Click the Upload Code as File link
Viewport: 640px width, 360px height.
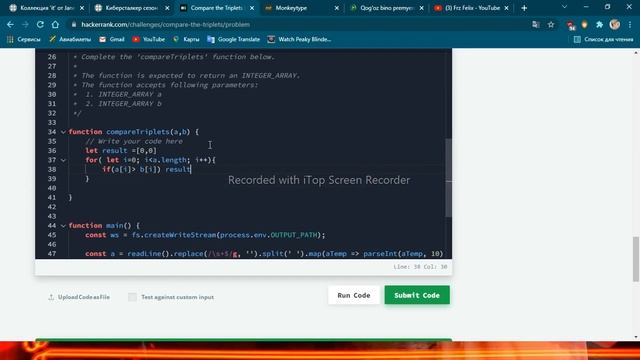84,297
